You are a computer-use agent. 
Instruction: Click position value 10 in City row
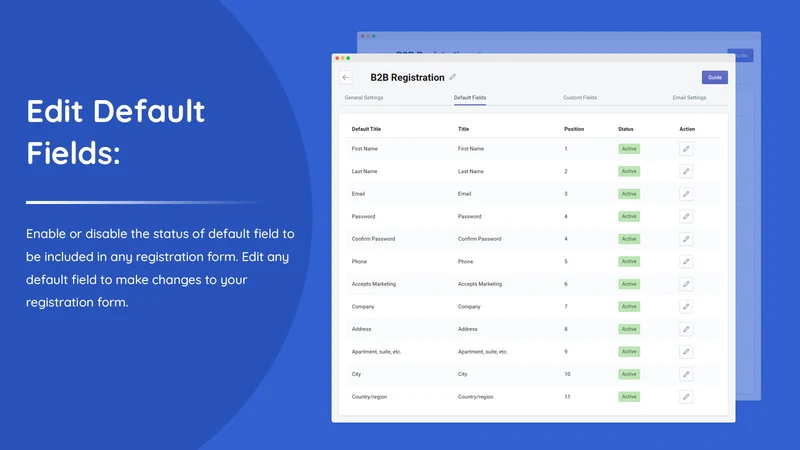point(567,374)
